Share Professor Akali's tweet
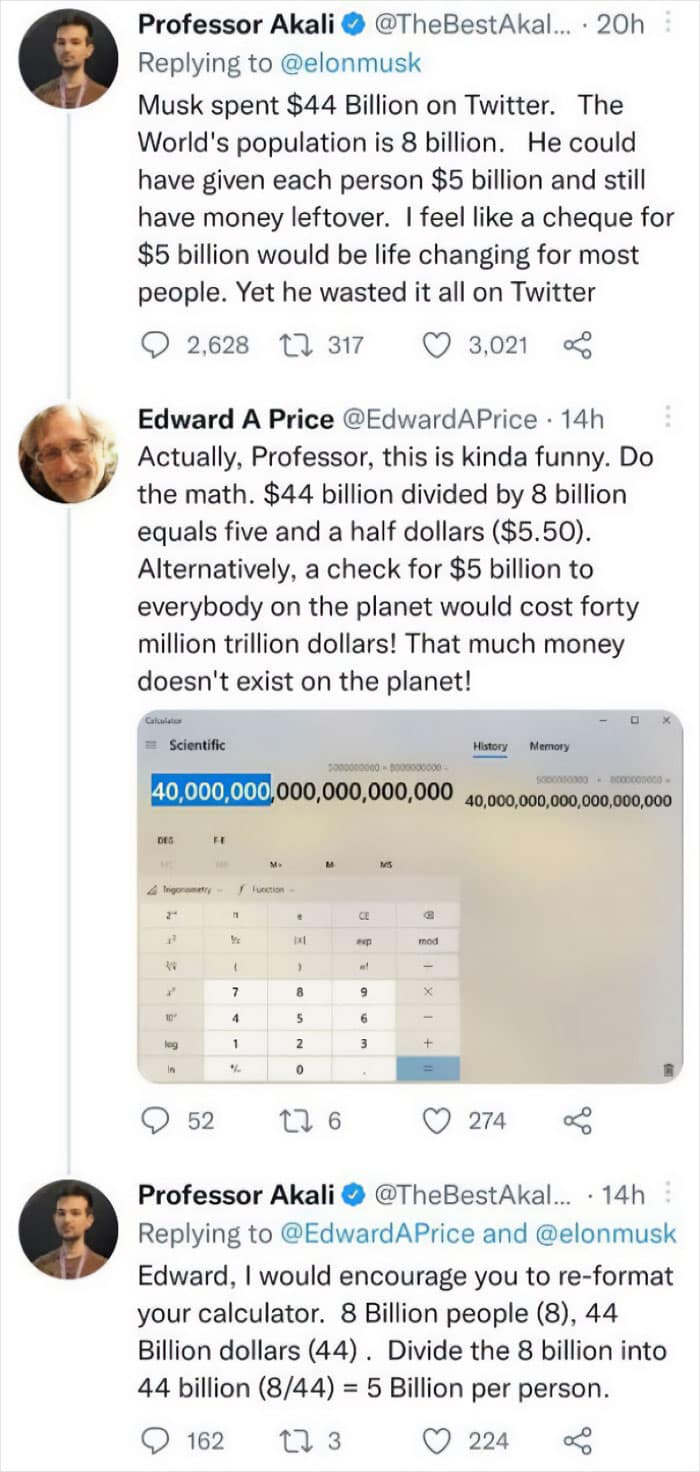700x1472 pixels. click(x=578, y=346)
